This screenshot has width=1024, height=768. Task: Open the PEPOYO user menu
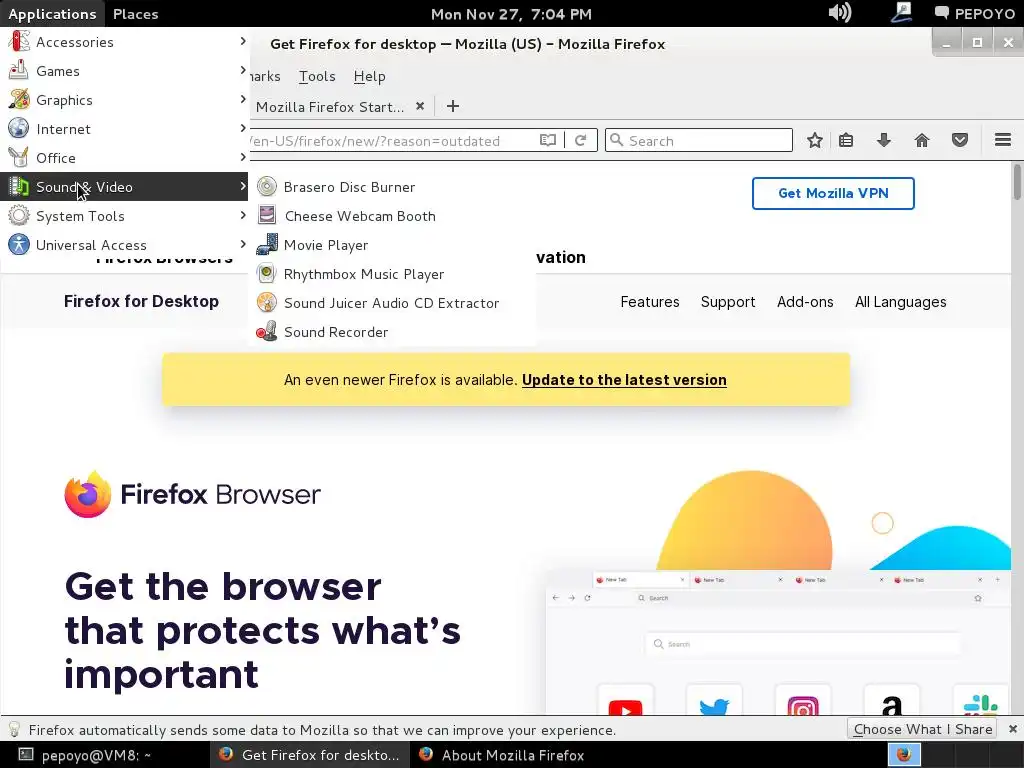[x=975, y=14]
